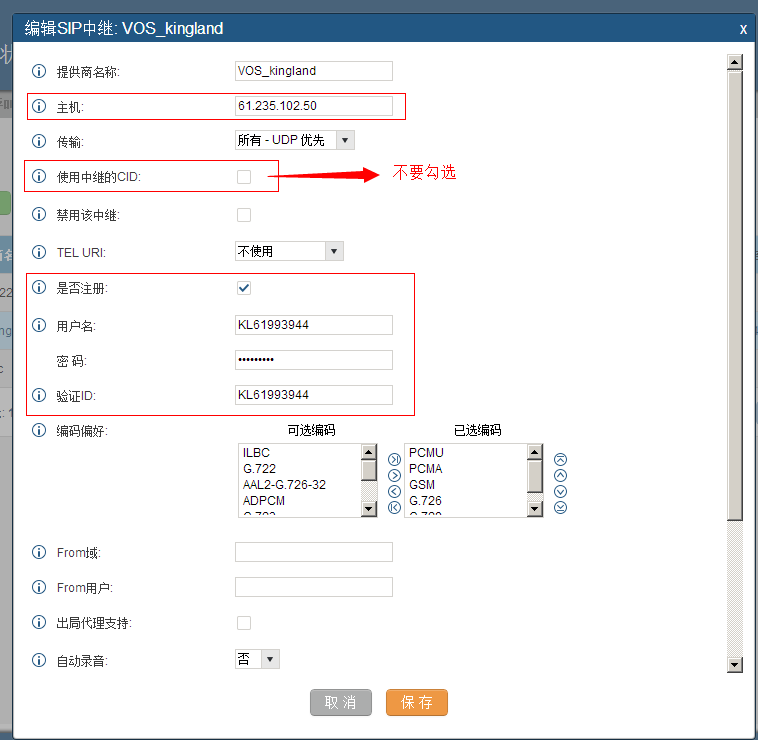The height and width of the screenshot is (740, 758).
Task: Open the 自动录音 dropdown
Action: point(257,659)
